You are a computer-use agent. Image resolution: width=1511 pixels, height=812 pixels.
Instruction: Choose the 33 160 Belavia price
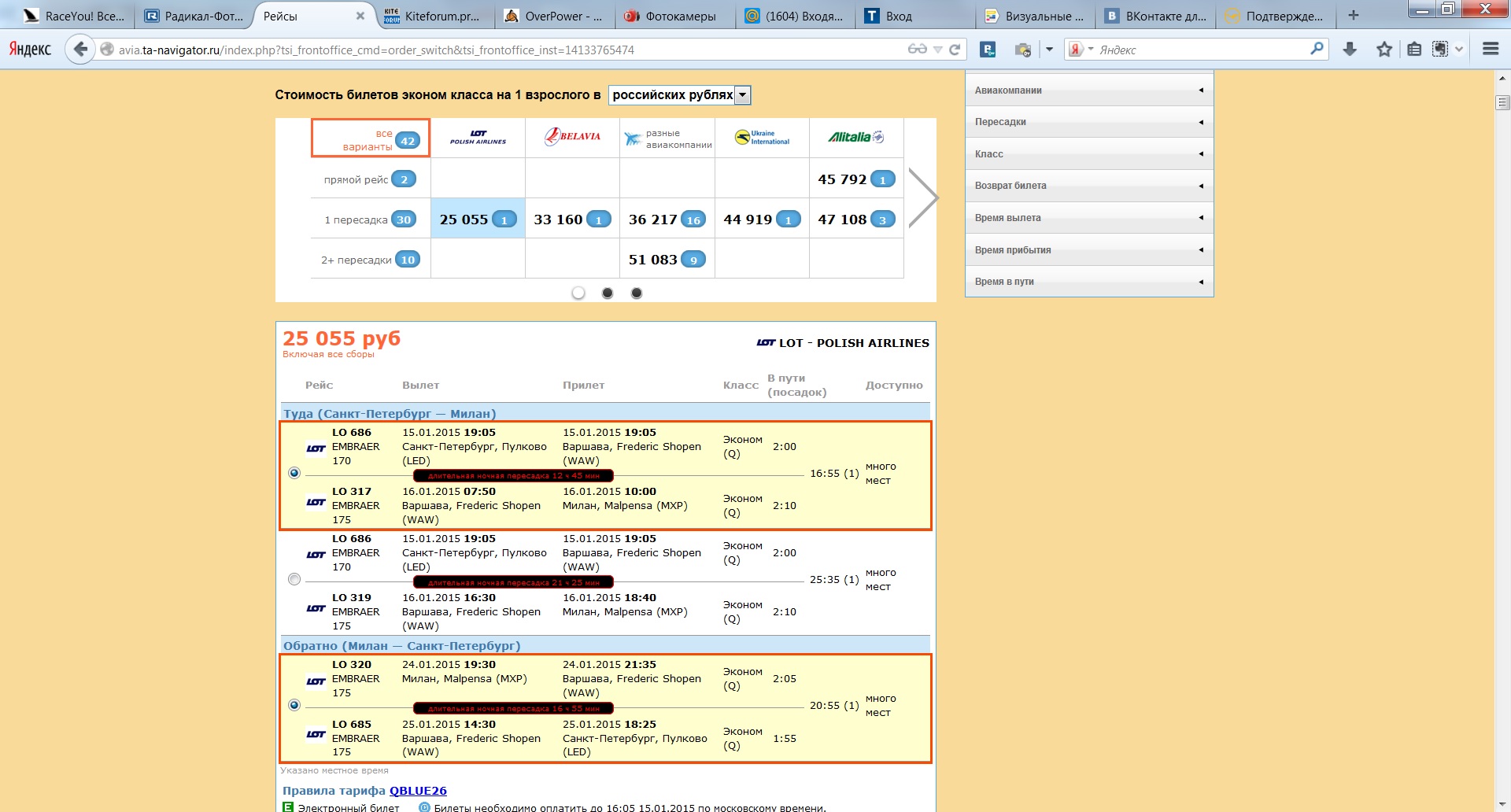pyautogui.click(x=572, y=220)
